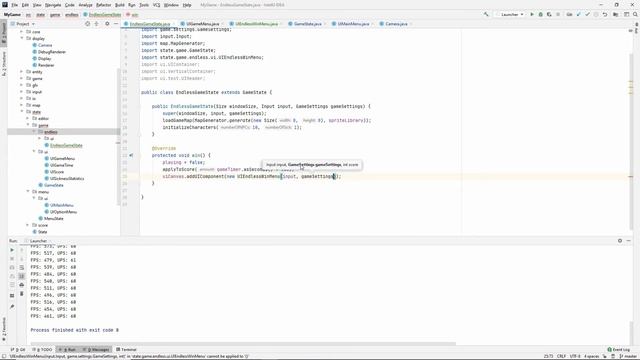This screenshot has height=360, width=640.
Task: Switch to the UIGameMenu.java tab
Action: (202, 24)
